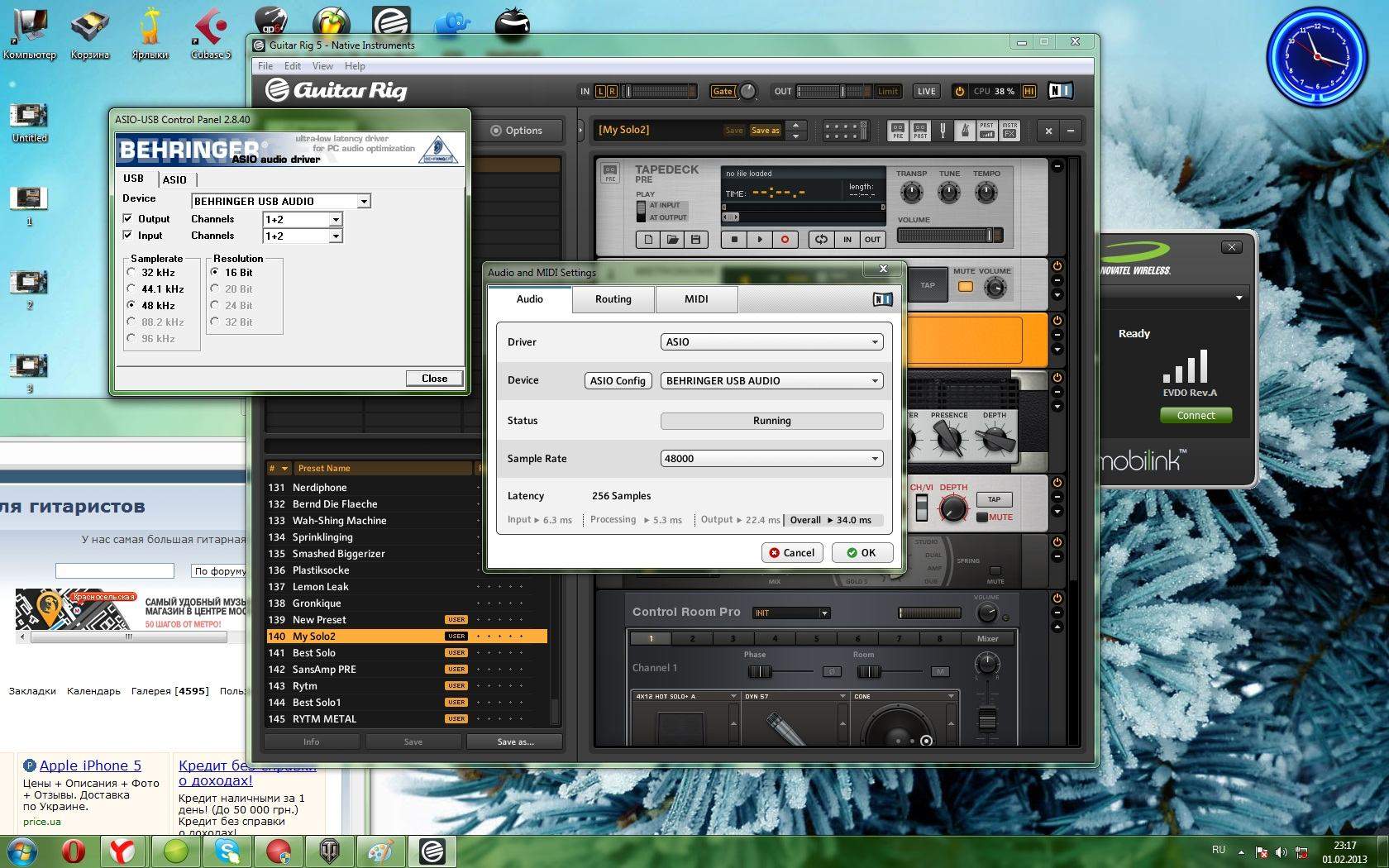Click the Guitar Rig power icon near CPU
Viewport: 1389px width, 868px height.
pyautogui.click(x=959, y=92)
